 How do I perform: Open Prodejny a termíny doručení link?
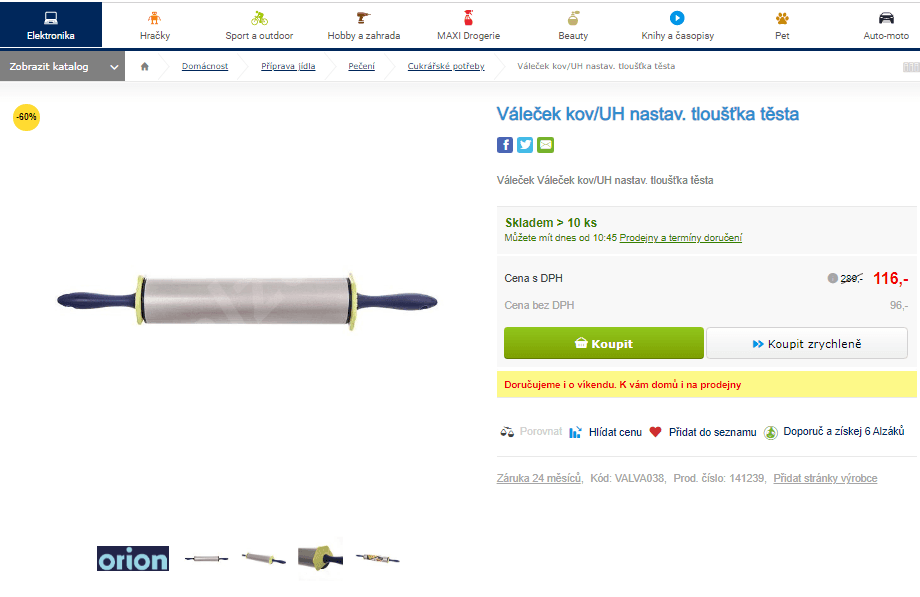(681, 238)
